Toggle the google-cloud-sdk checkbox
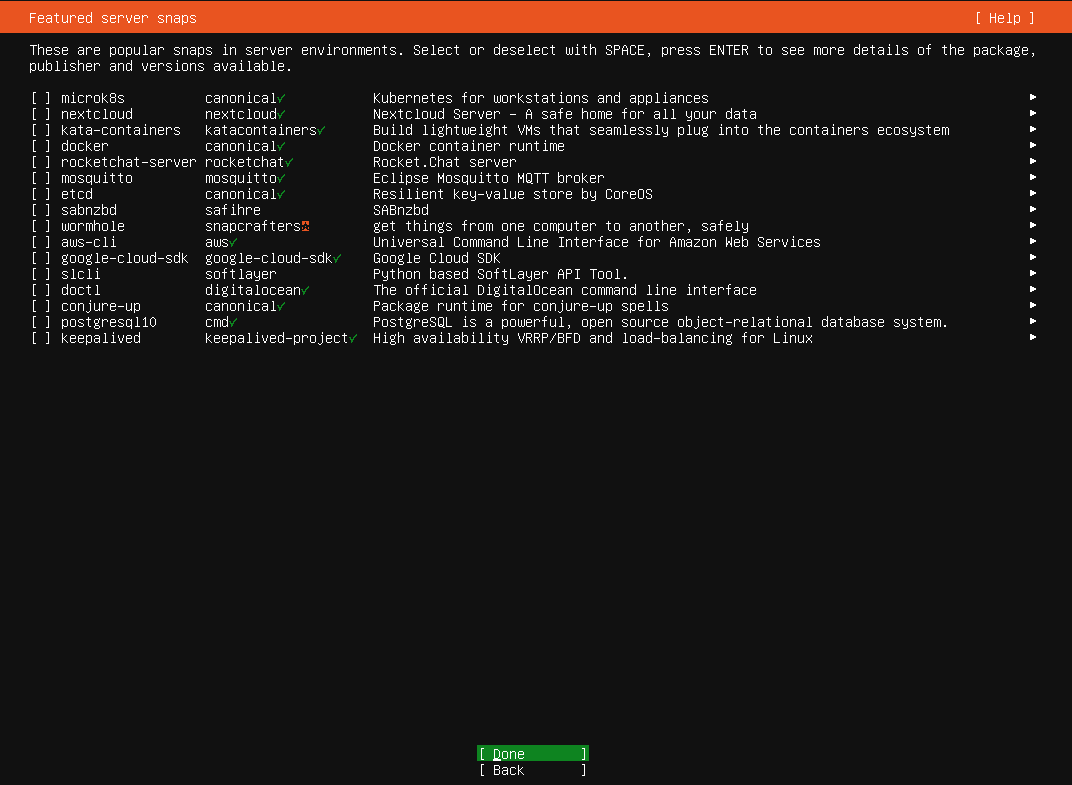1072x785 pixels. [40, 258]
